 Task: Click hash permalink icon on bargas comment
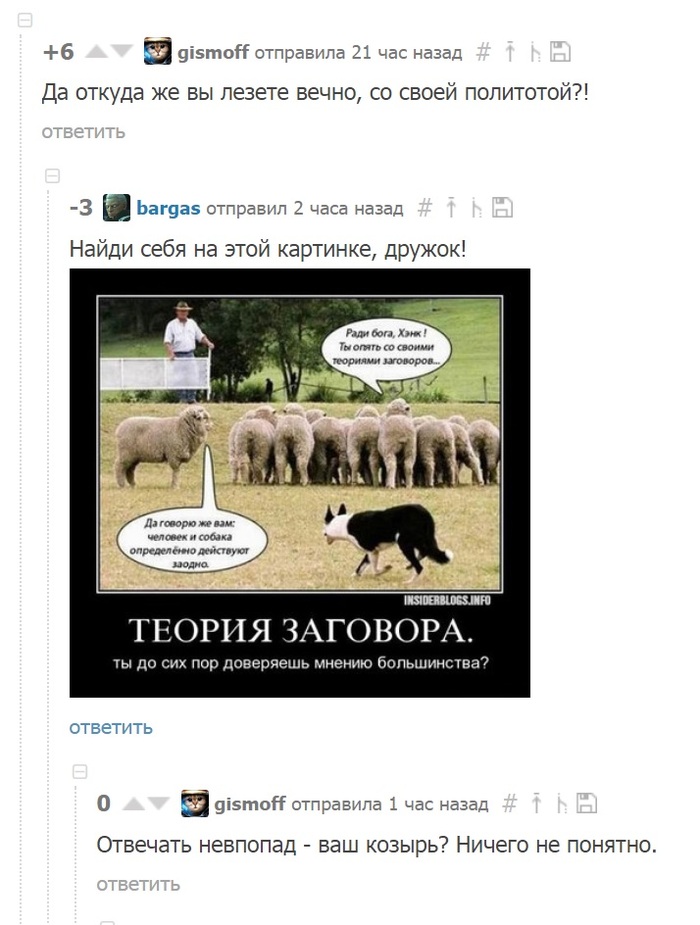tap(425, 208)
